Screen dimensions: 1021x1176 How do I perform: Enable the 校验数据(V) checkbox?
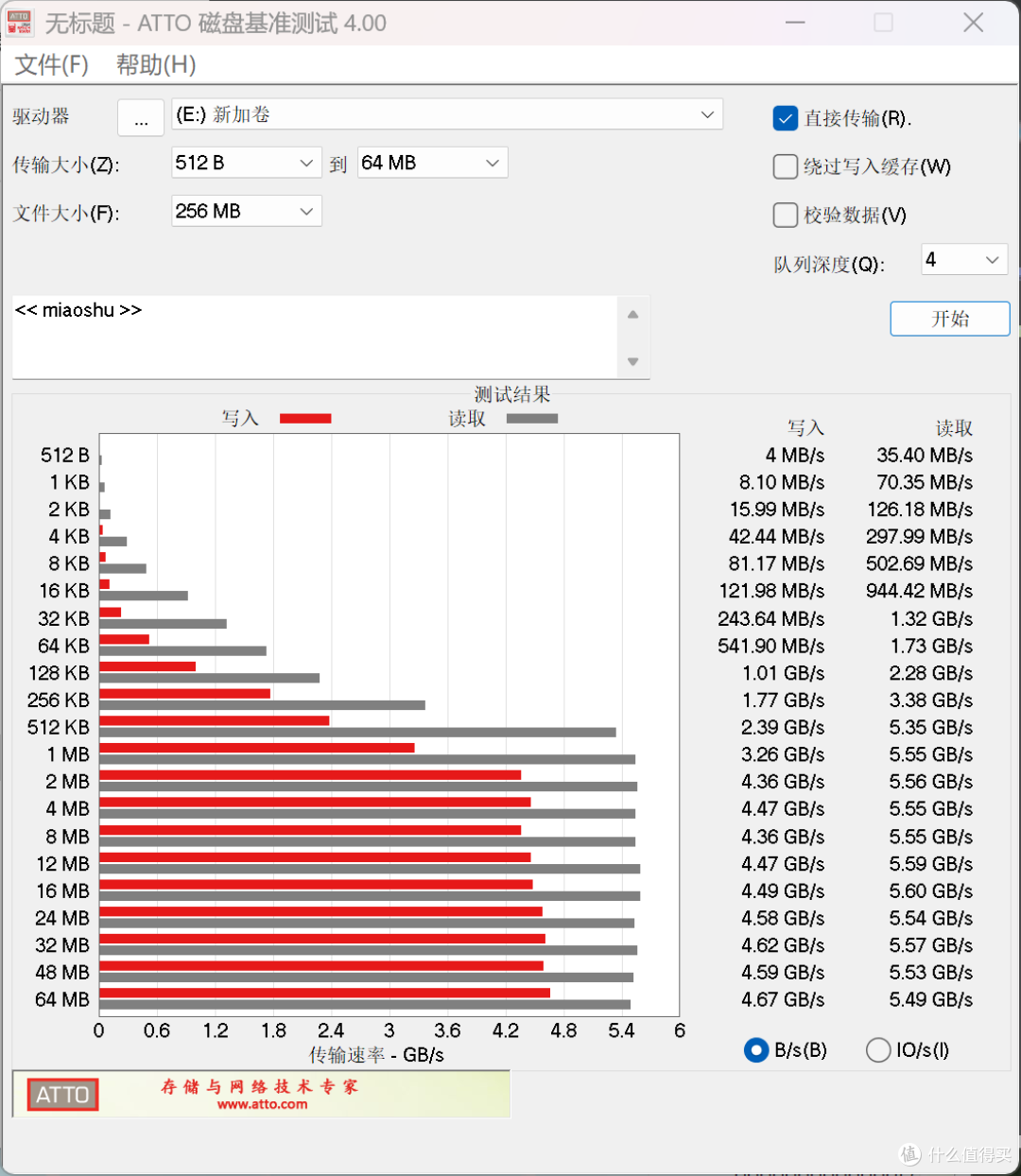pyautogui.click(x=786, y=215)
